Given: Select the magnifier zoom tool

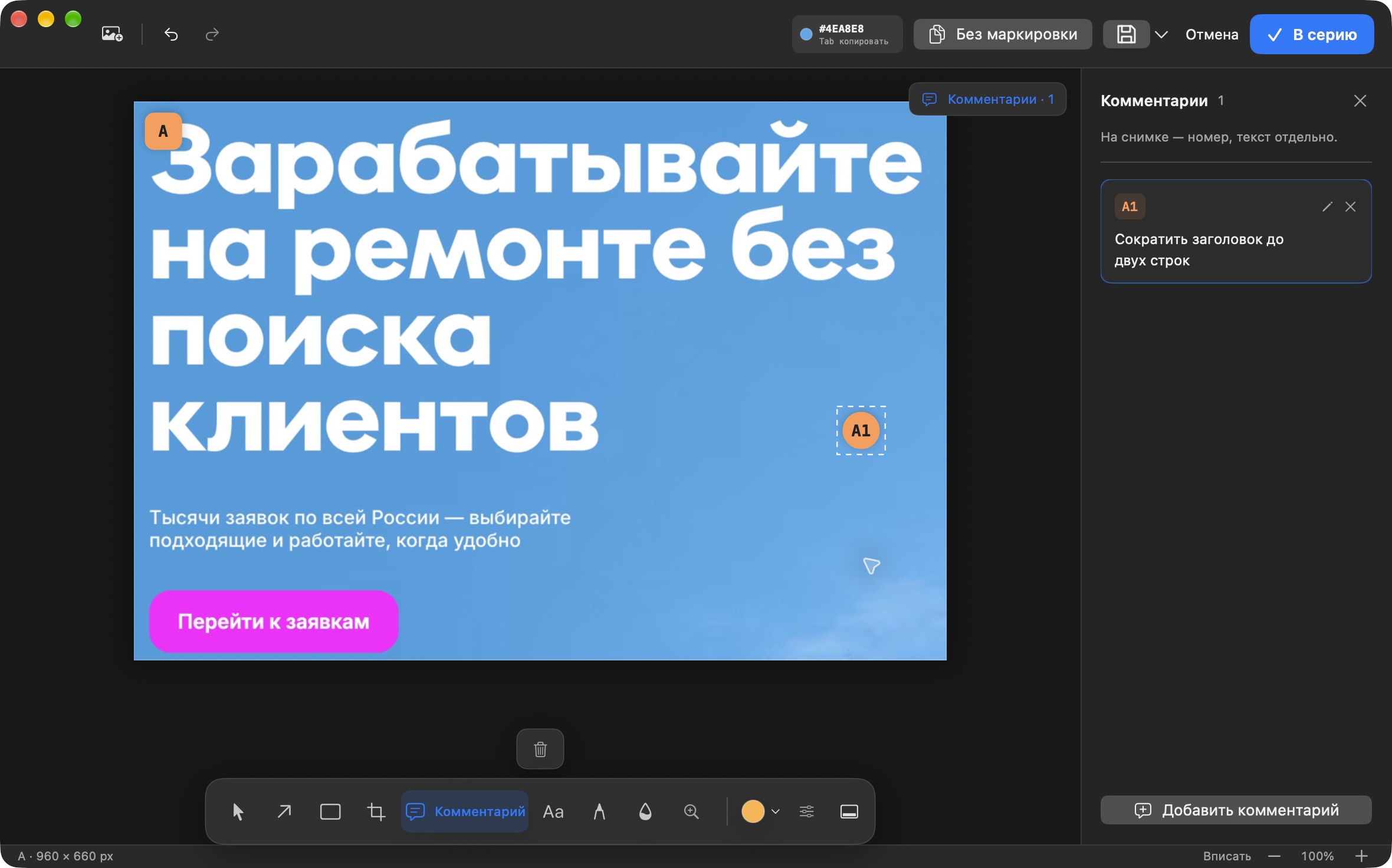Looking at the screenshot, I should tap(691, 811).
